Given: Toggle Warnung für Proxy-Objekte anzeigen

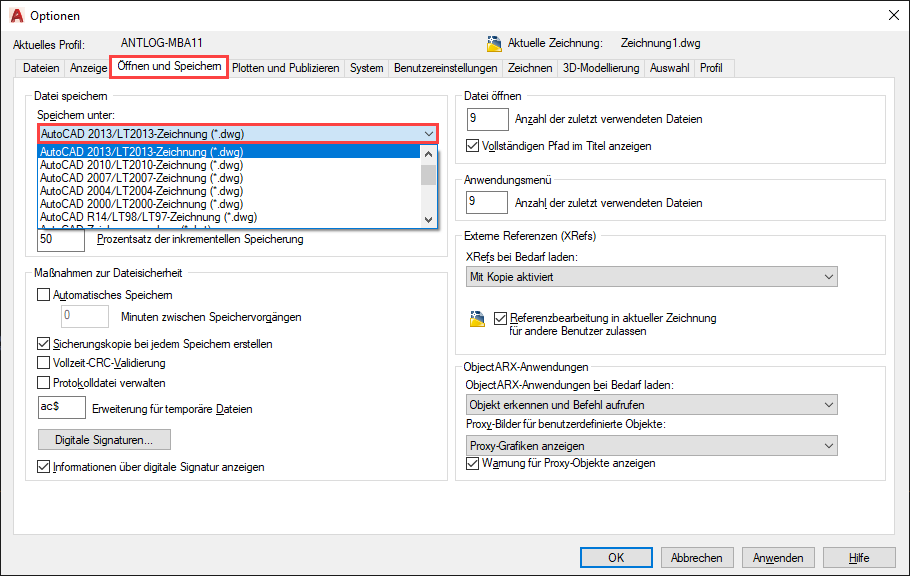Looking at the screenshot, I should point(473,463).
